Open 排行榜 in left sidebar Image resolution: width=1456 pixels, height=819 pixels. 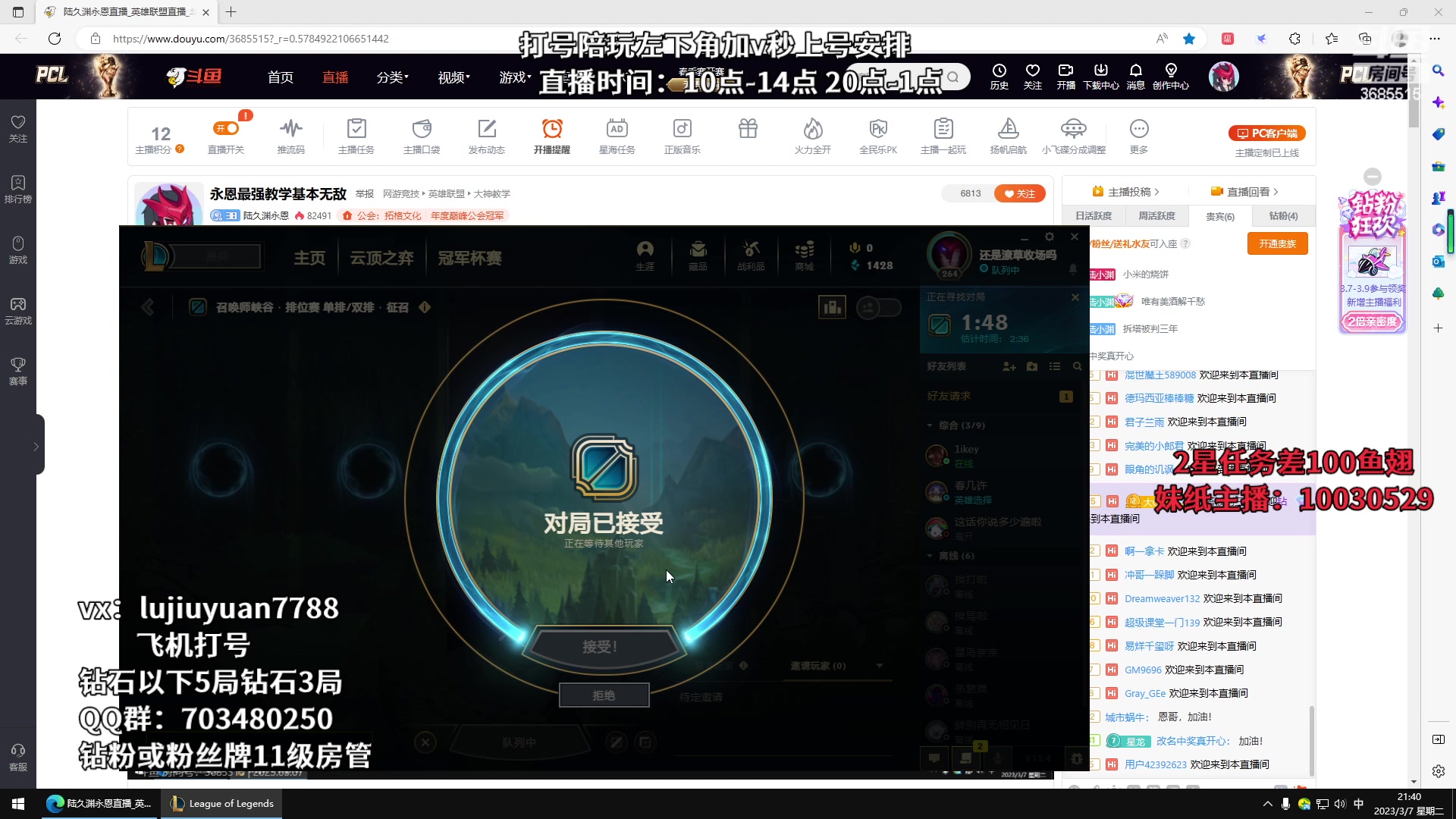[x=18, y=190]
